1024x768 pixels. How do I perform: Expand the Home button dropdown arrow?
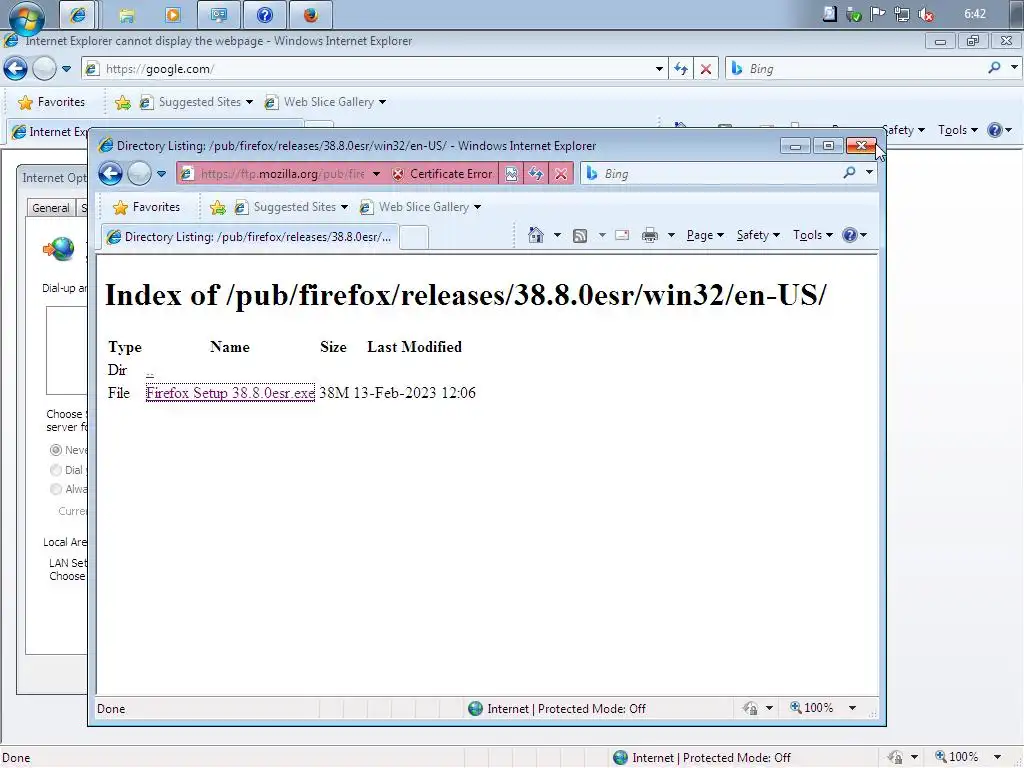click(557, 235)
